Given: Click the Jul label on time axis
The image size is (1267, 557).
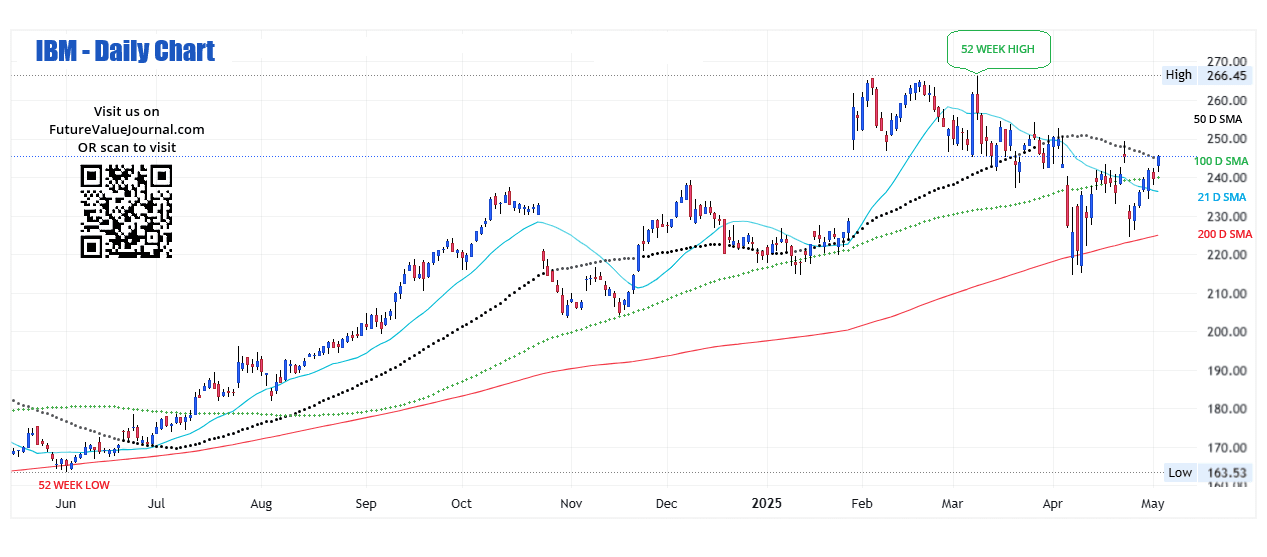Looking at the screenshot, I should coord(157,504).
